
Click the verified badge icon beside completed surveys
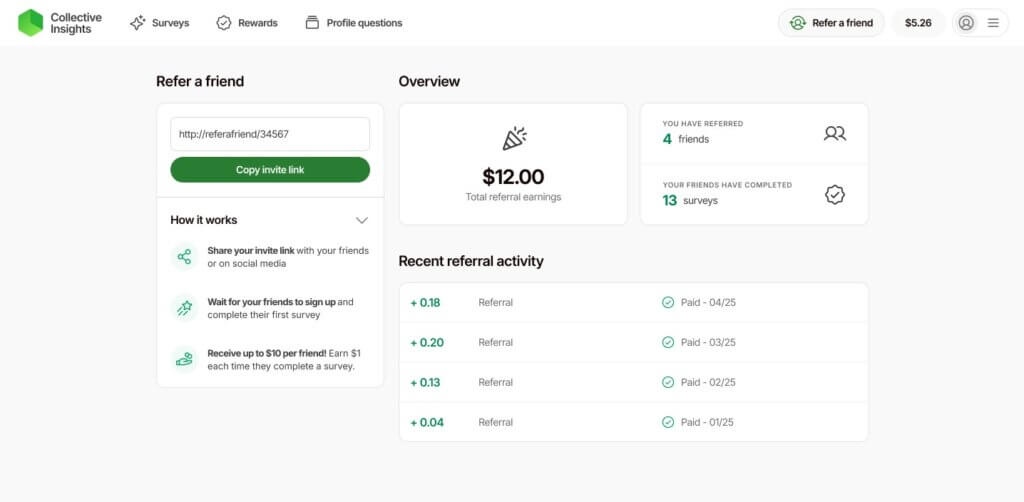point(834,195)
